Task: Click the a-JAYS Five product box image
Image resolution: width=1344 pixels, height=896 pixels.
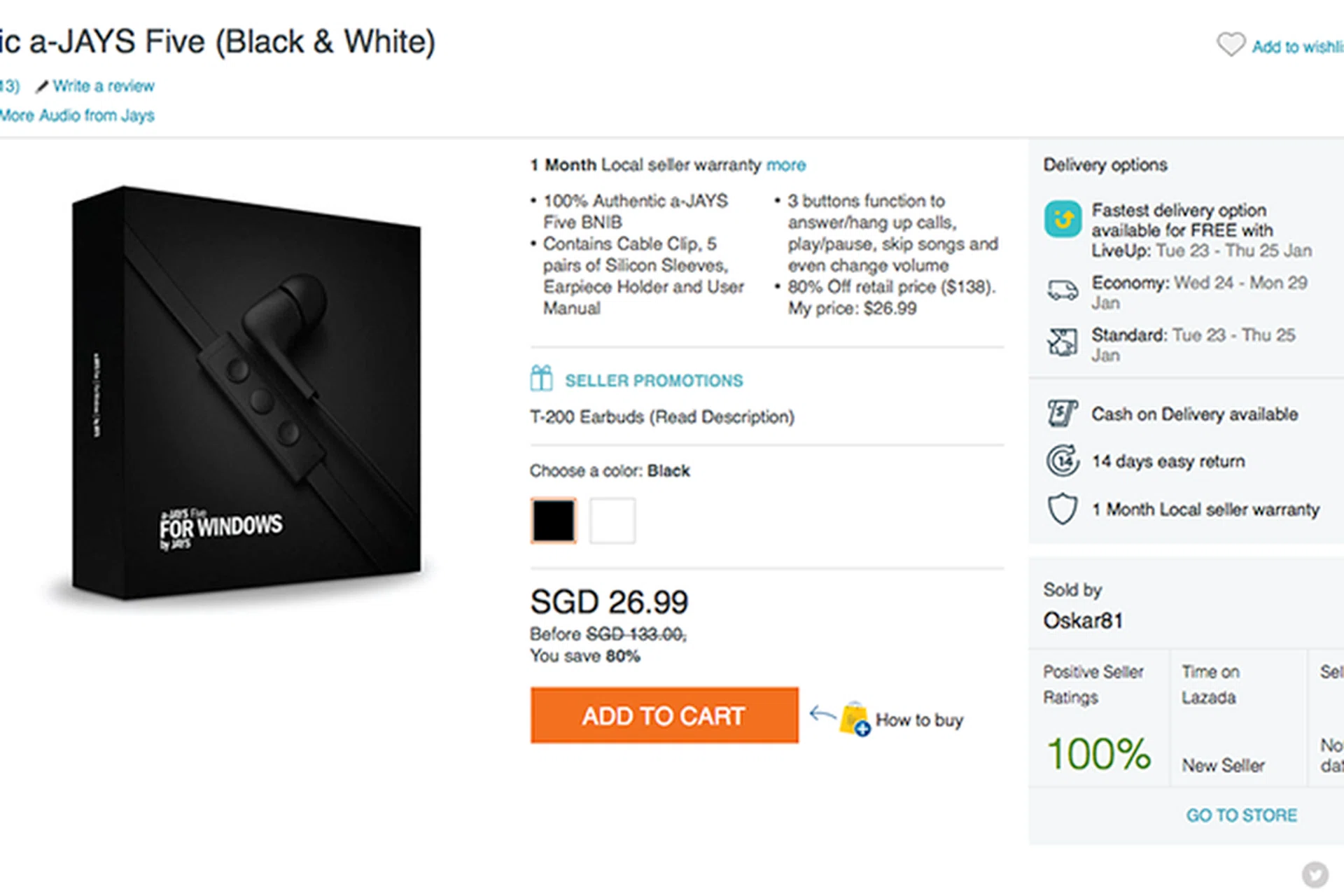Action: [x=246, y=392]
